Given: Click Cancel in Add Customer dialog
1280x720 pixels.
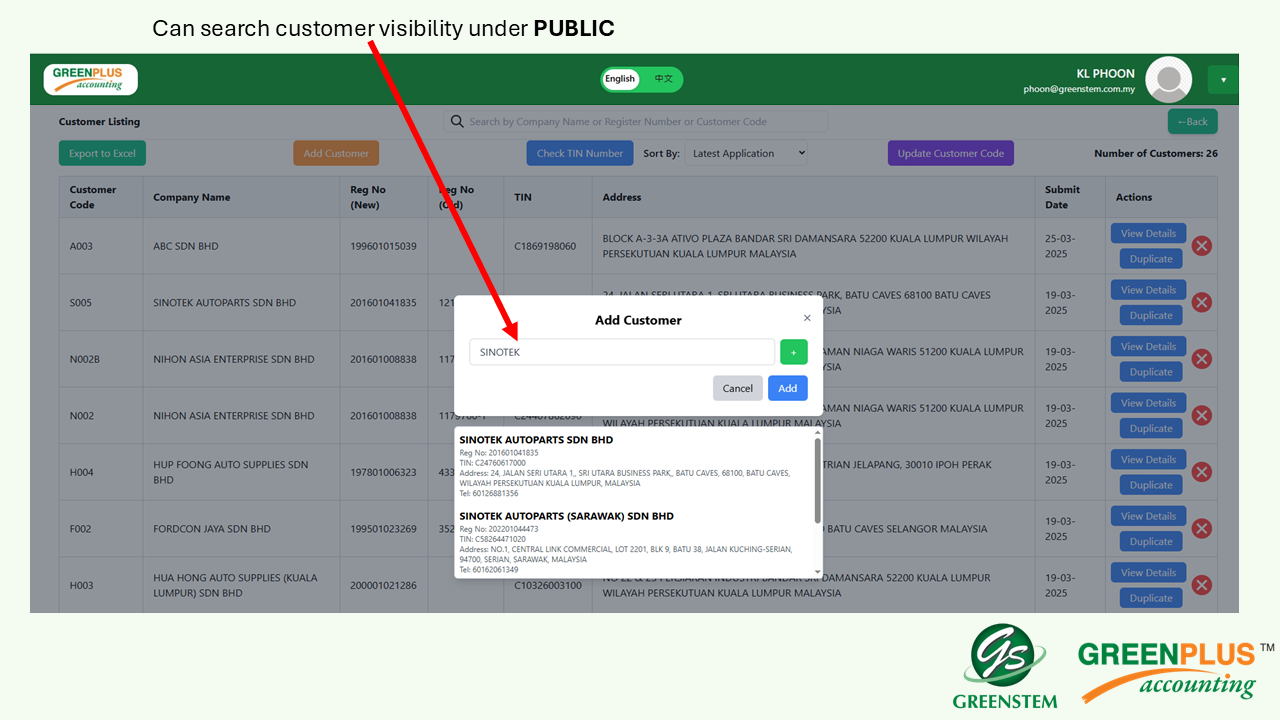Looking at the screenshot, I should [x=737, y=388].
